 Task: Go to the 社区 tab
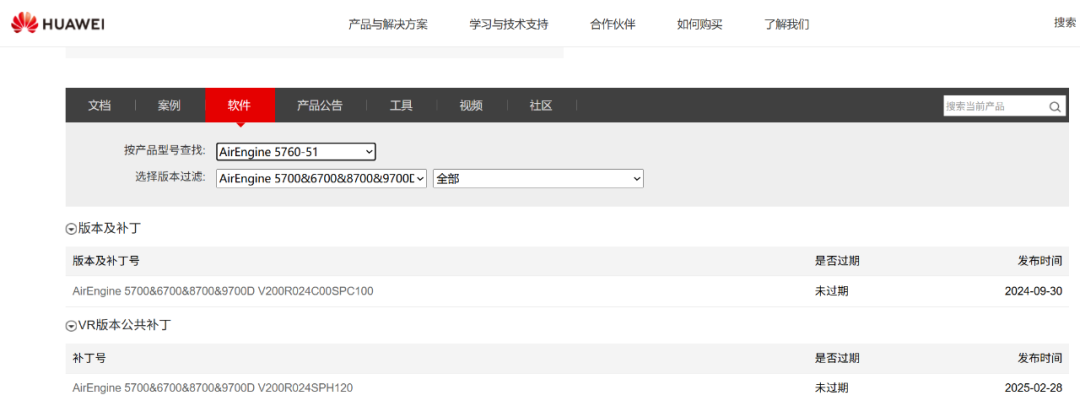(540, 106)
